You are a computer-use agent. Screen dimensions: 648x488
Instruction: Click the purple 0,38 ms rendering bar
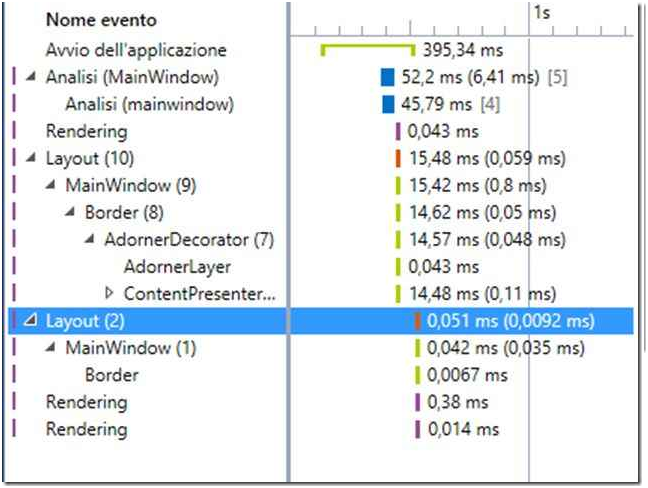coord(417,402)
